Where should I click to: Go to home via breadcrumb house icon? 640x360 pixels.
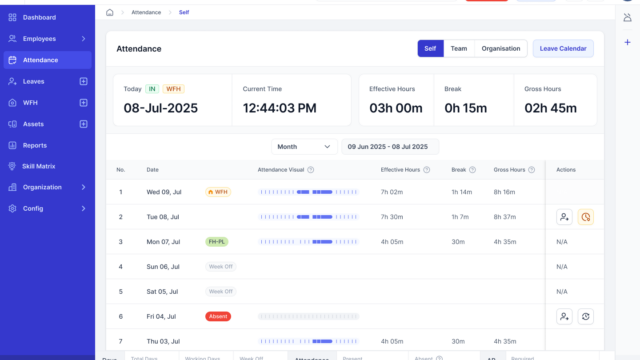click(x=109, y=12)
